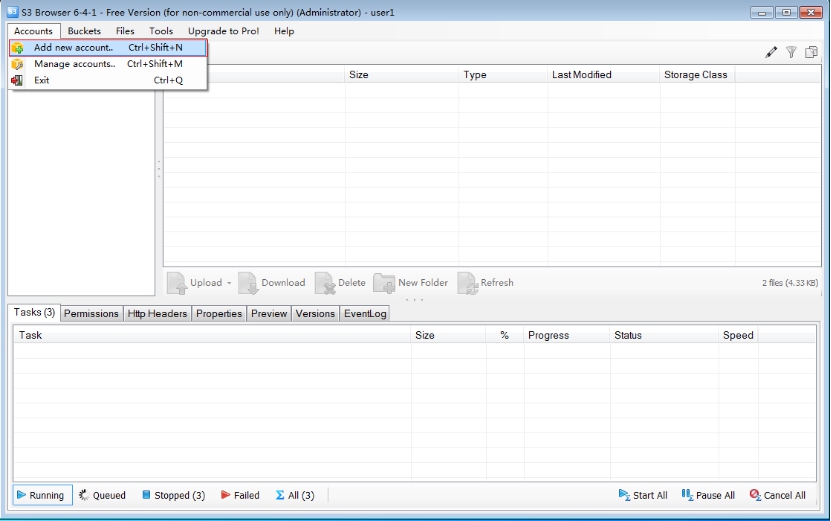The image size is (831, 521).
Task: Show only Running tasks
Action: click(42, 495)
